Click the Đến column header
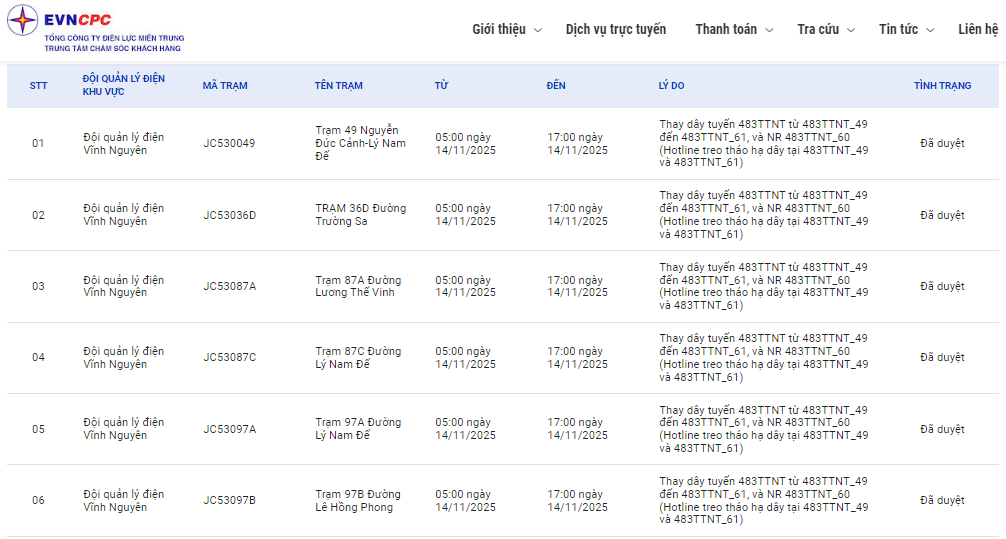The image size is (1006, 539). tap(556, 86)
